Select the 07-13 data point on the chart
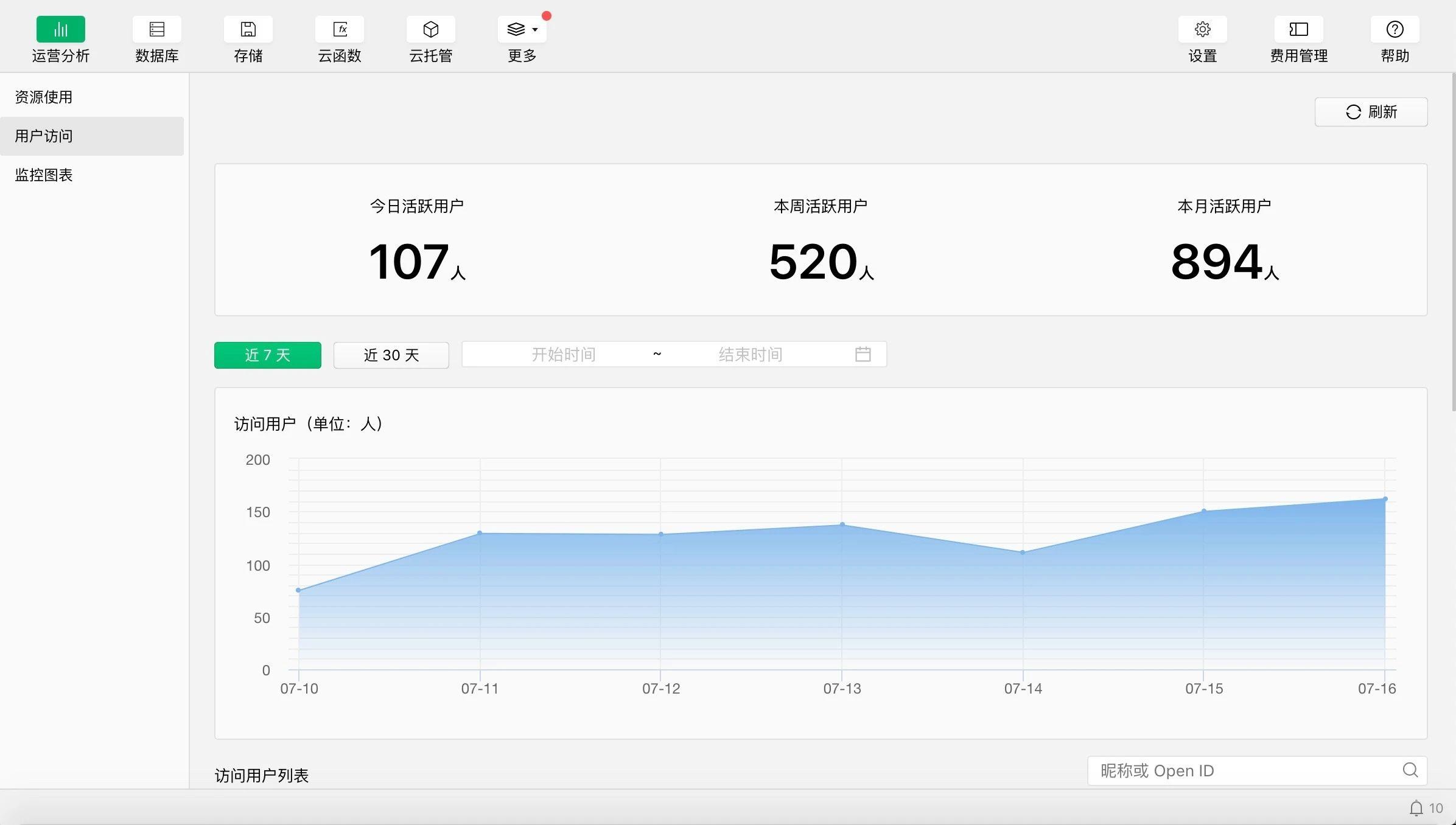Image resolution: width=1456 pixels, height=825 pixels. pyautogui.click(x=842, y=524)
